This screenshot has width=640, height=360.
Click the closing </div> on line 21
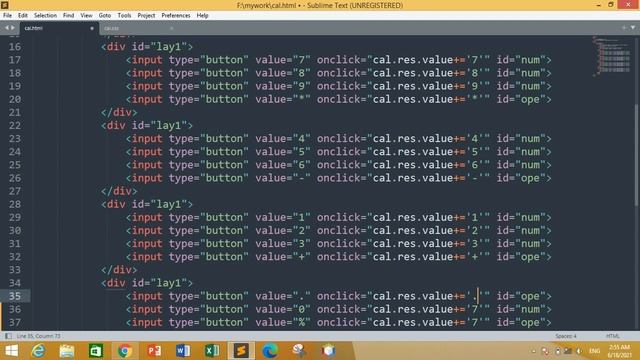119,112
